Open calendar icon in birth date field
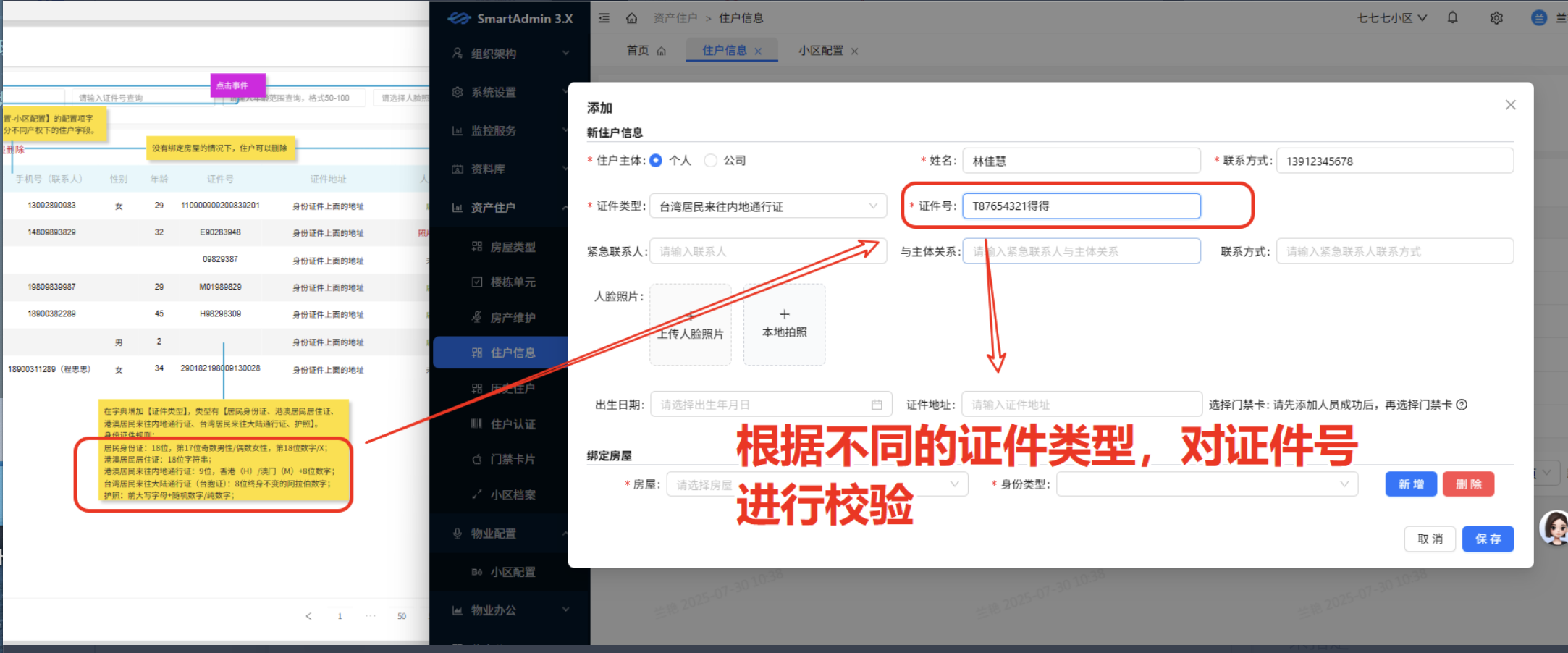Image resolution: width=1568 pixels, height=653 pixels. tap(877, 405)
